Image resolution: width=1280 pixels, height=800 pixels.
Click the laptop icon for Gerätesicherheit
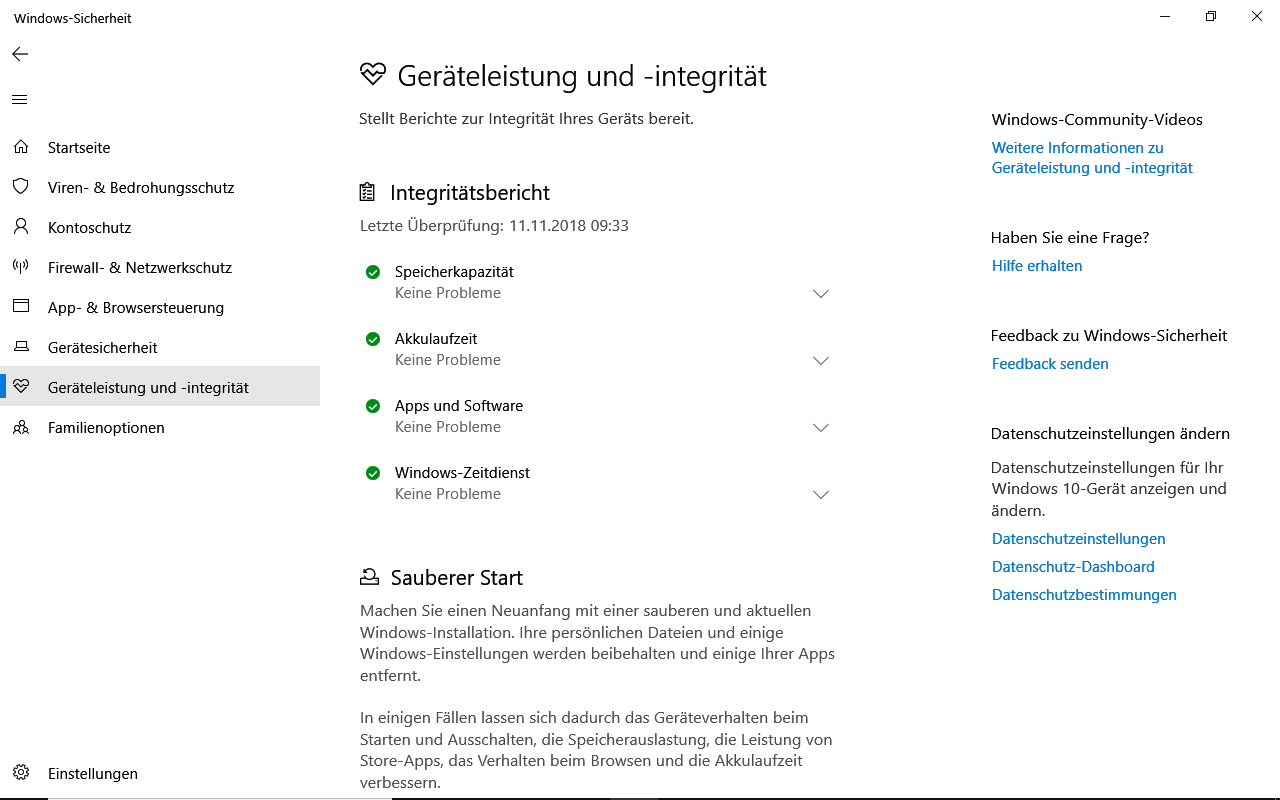[x=20, y=347]
